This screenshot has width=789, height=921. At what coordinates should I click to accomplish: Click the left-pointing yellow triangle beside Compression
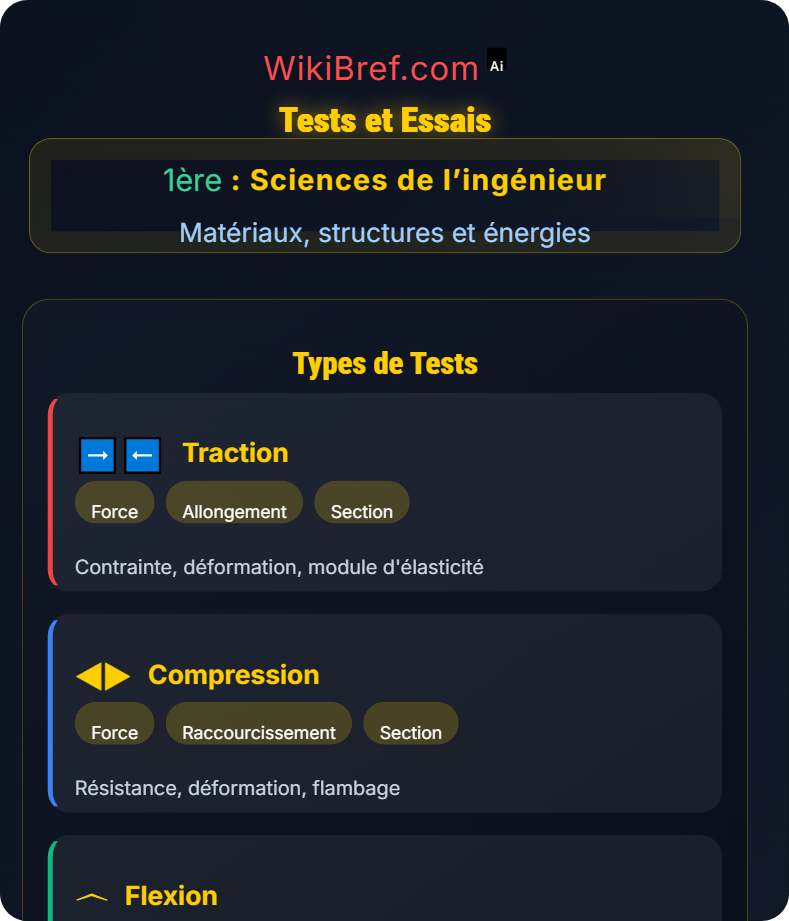tap(89, 676)
